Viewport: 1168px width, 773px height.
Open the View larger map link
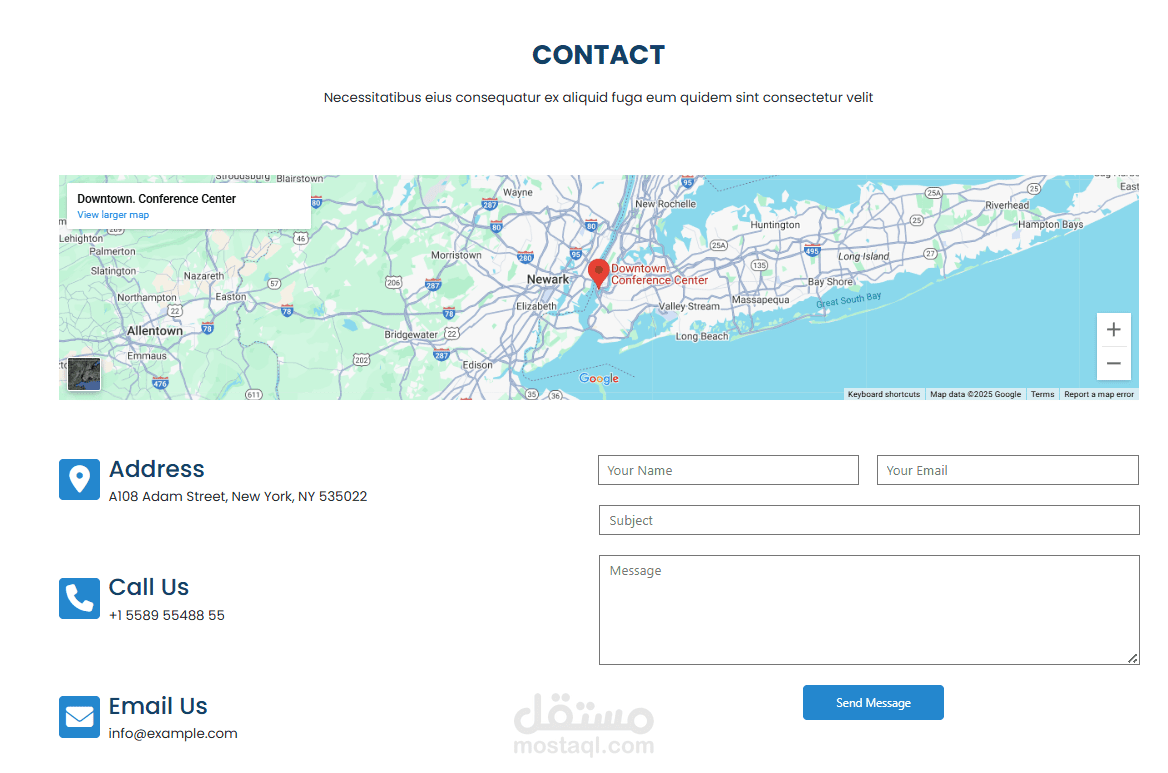click(x=113, y=214)
